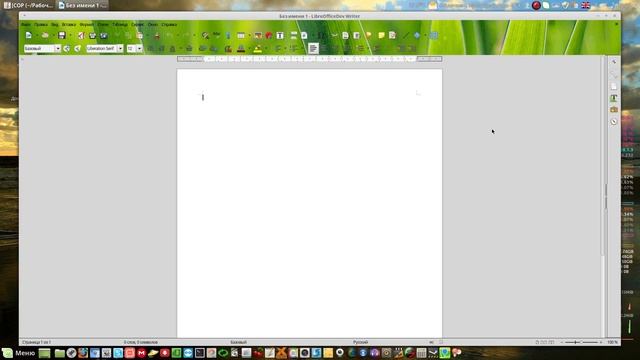Export the document directly as PDF
The height and width of the screenshot is (360, 640).
pos(81,36)
